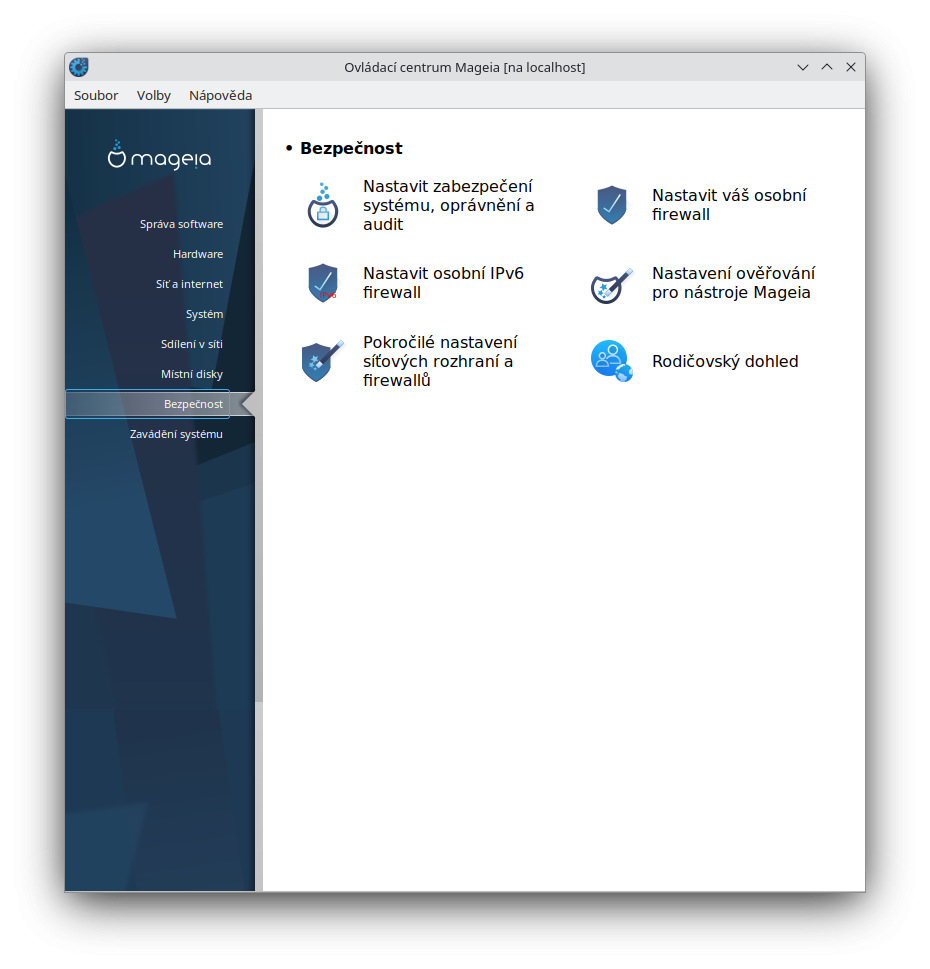930x969 pixels.
Task: Go to Síť a internet section
Action: (189, 284)
